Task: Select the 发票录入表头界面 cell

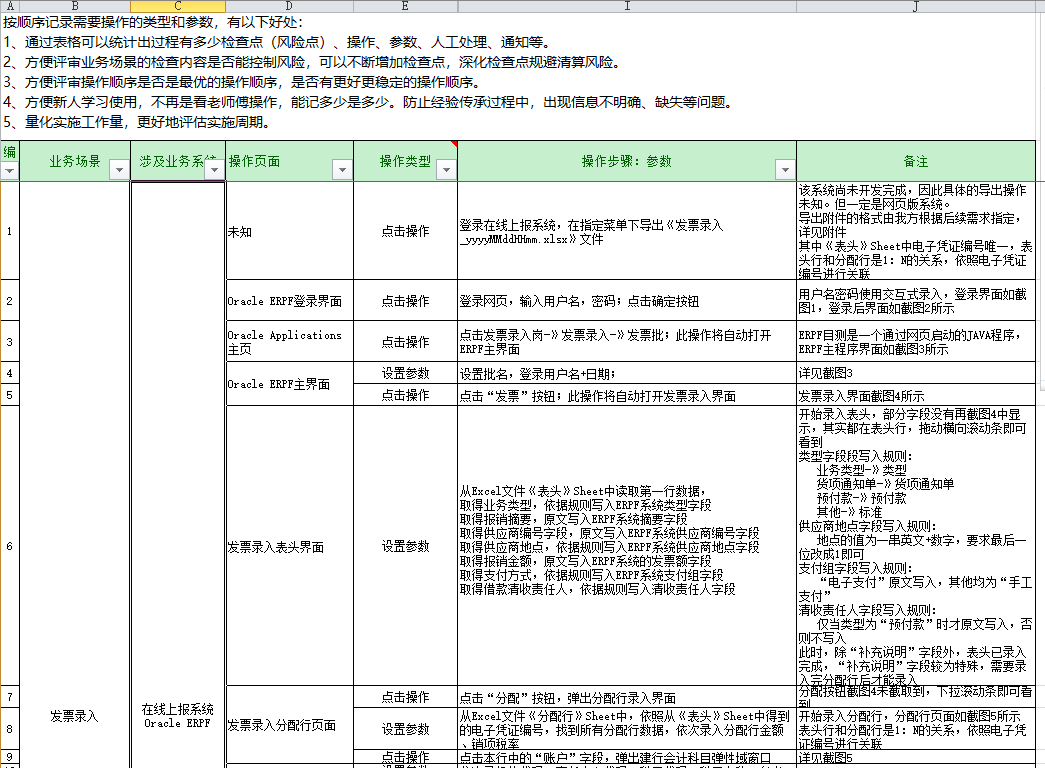Action: point(289,547)
